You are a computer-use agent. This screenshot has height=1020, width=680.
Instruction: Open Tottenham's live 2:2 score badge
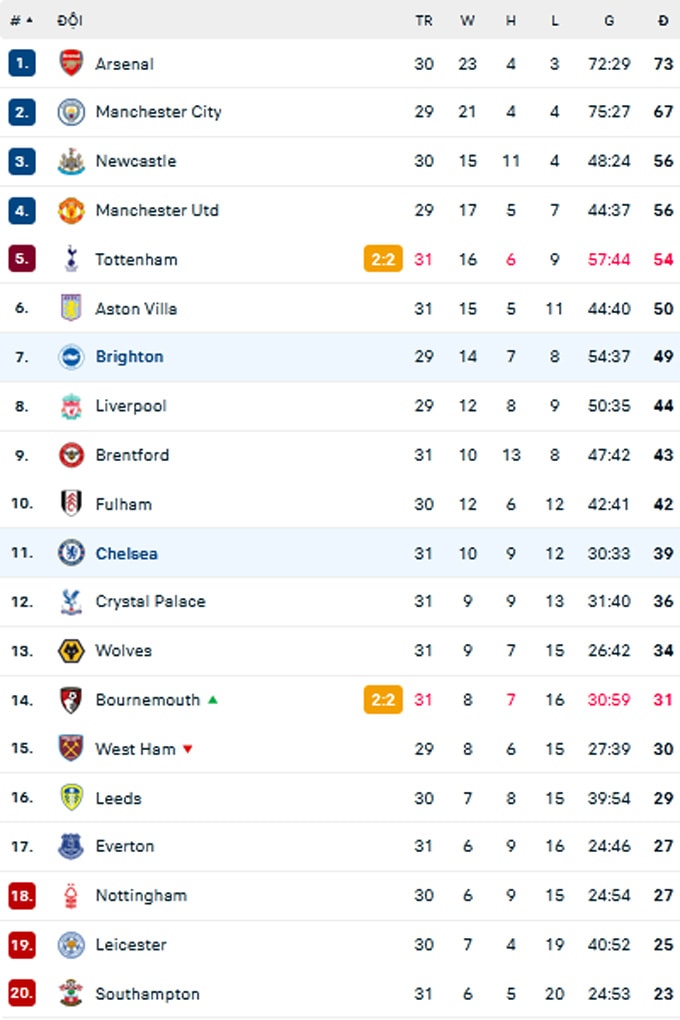pos(383,259)
